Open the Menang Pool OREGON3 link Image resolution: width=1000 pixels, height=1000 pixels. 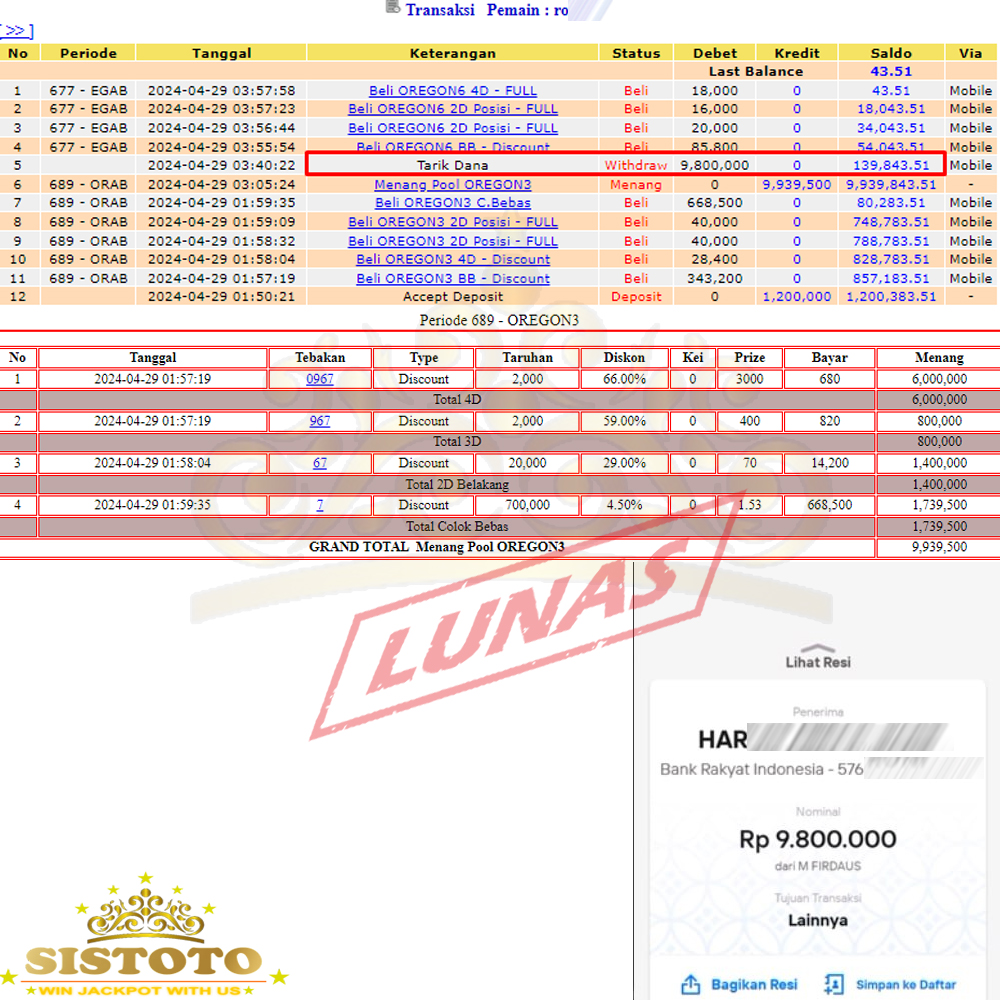click(x=452, y=184)
